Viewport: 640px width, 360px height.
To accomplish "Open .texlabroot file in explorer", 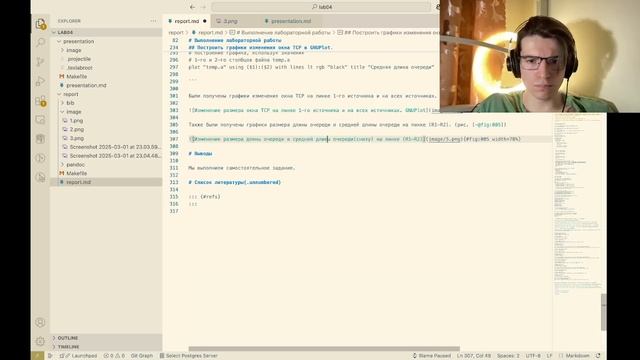I will (x=80, y=68).
